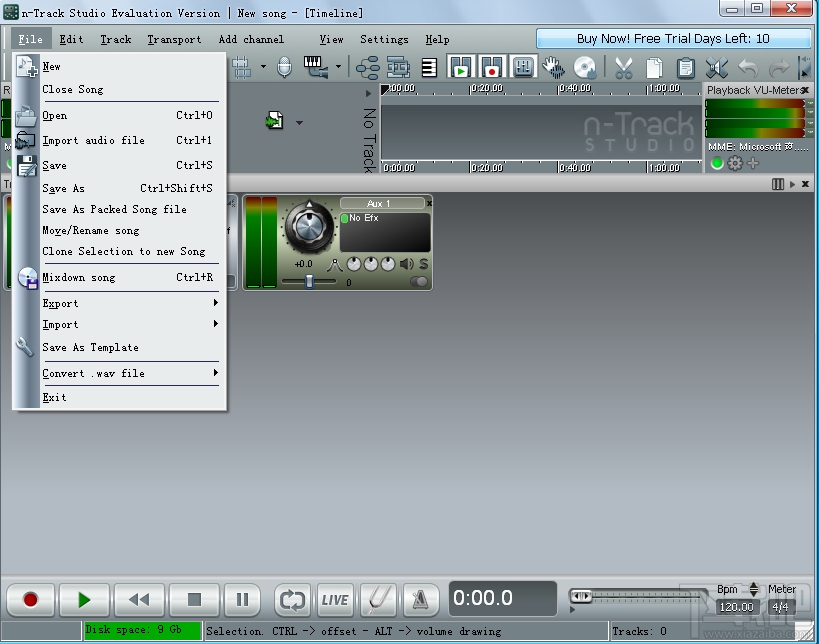This screenshot has width=819, height=644.
Task: Click the grid snap toolbar icon
Action: coord(242,67)
